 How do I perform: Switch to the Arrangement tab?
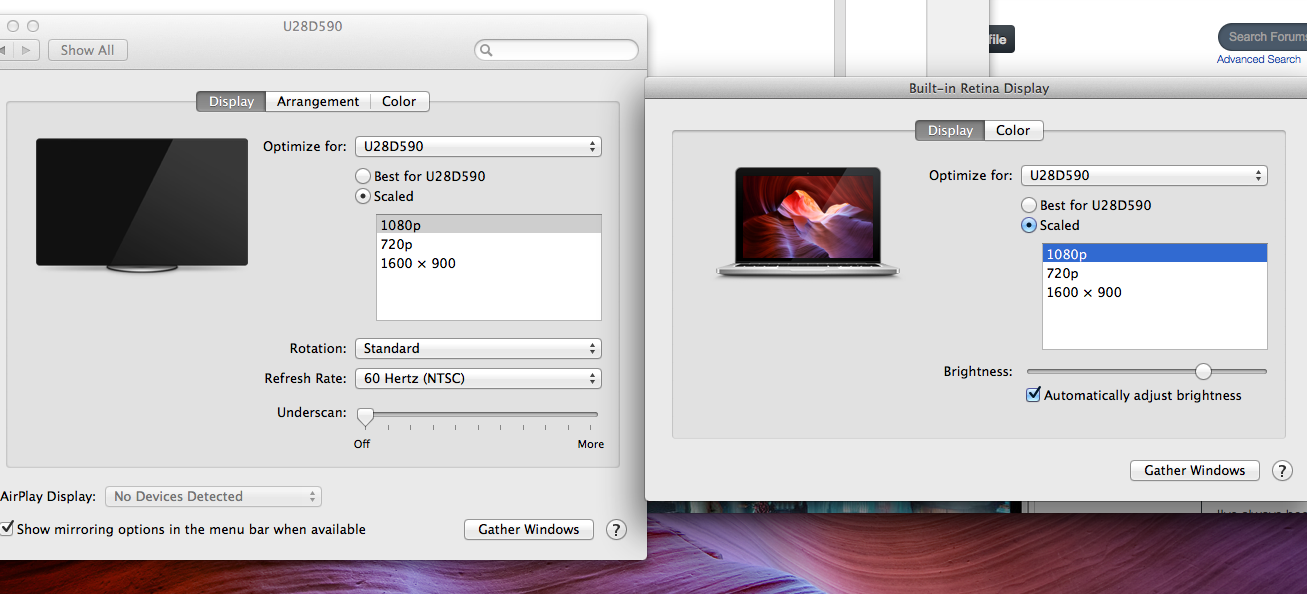[318, 101]
